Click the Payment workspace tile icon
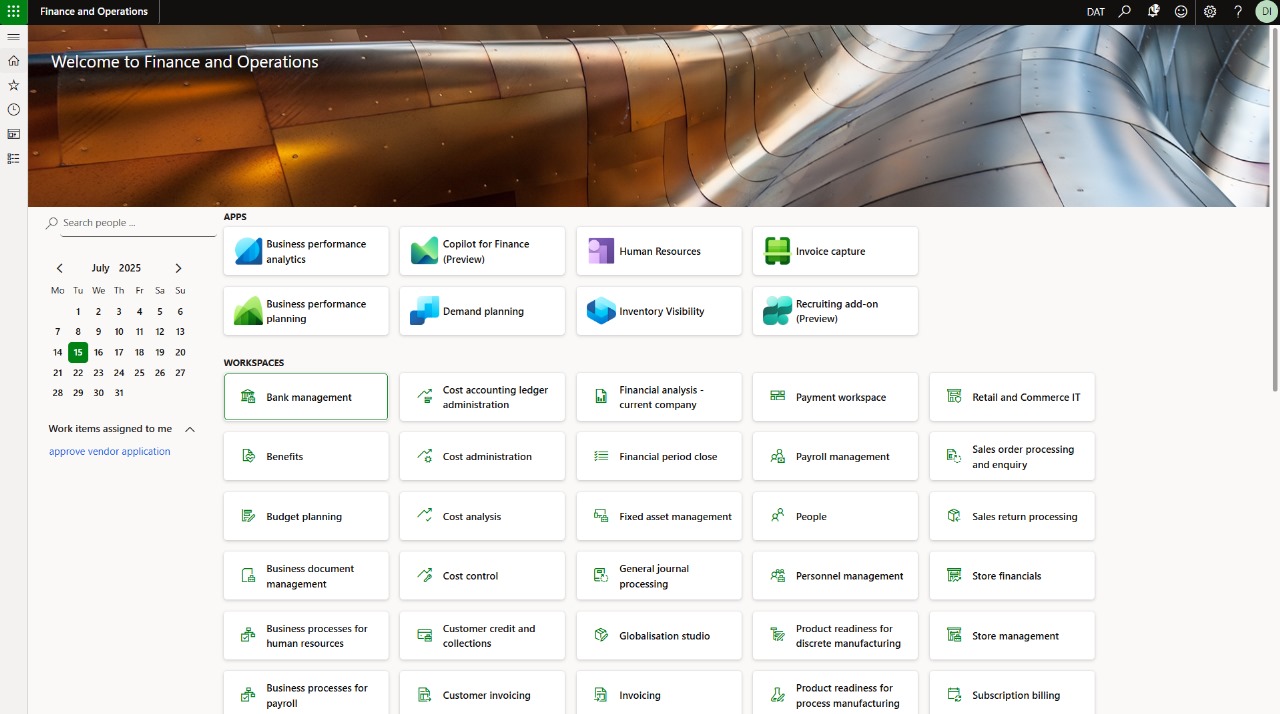Viewport: 1280px width, 714px height. pyautogui.click(x=778, y=397)
